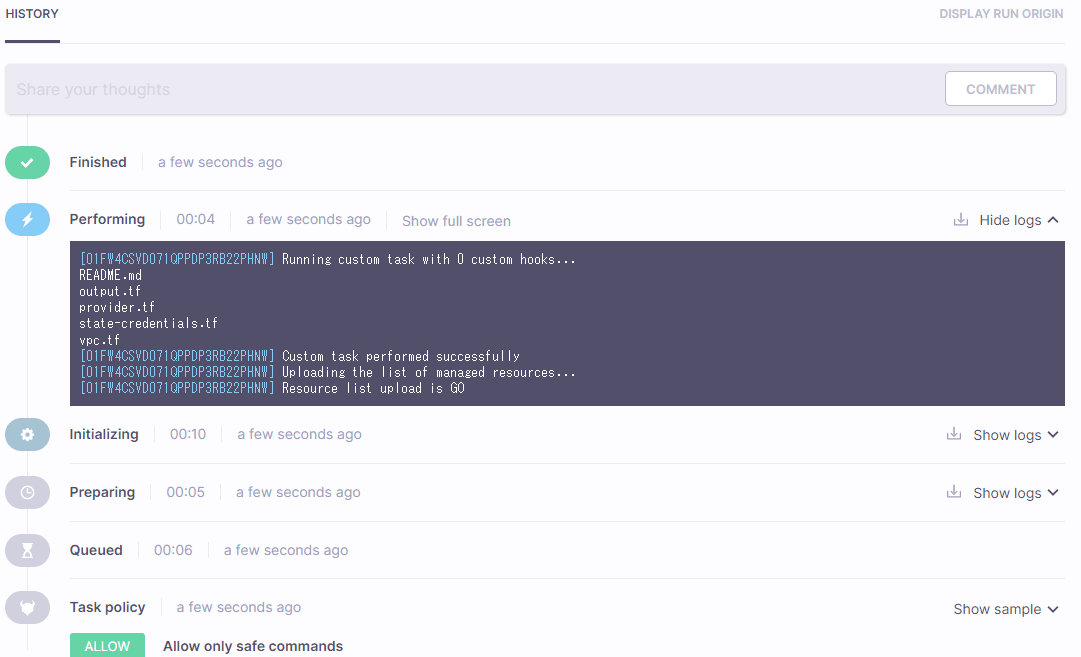This screenshot has height=657, width=1081.
Task: Open the History tab
Action: (32, 14)
